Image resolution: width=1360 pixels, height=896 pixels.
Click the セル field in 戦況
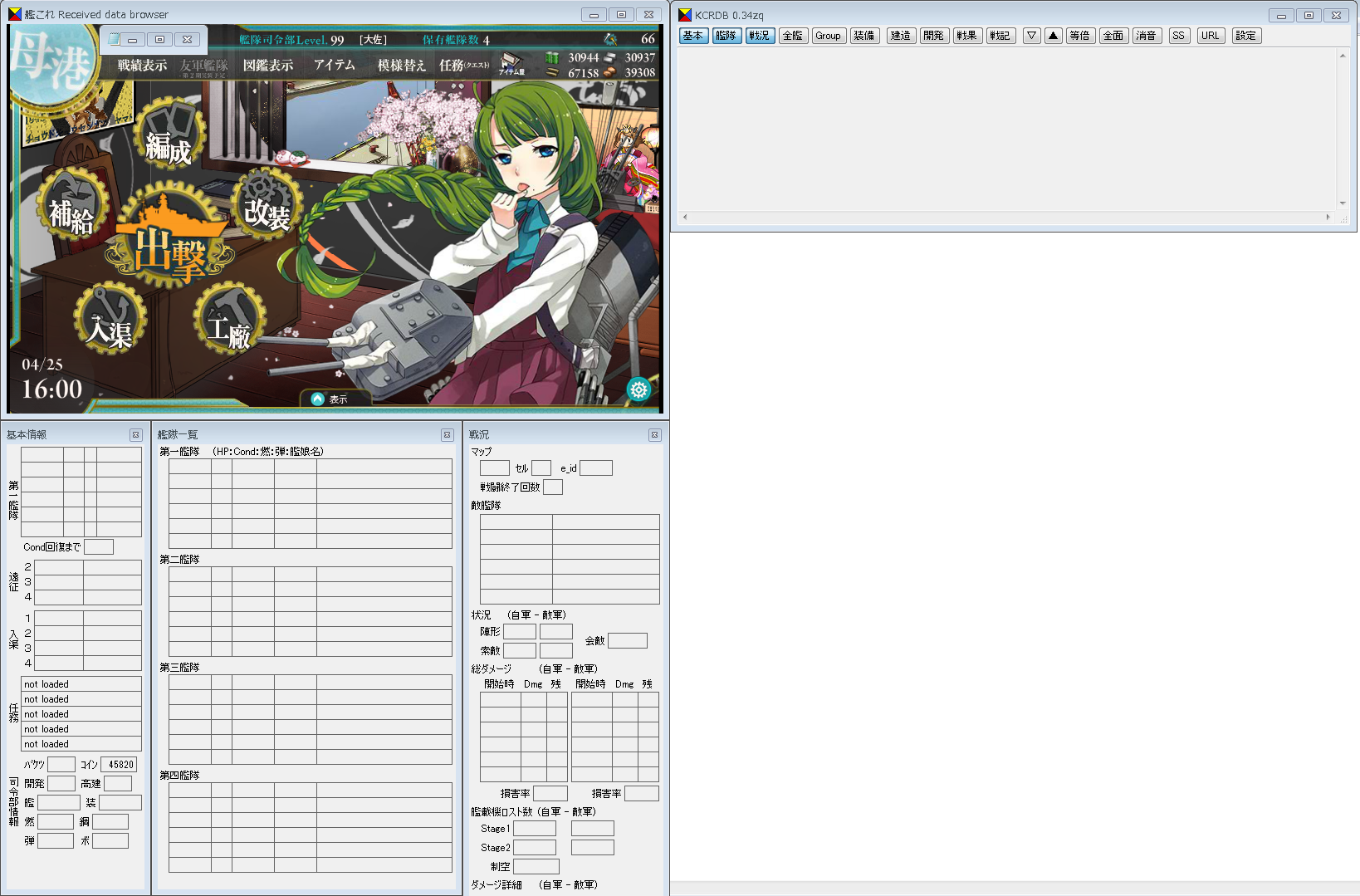541,468
